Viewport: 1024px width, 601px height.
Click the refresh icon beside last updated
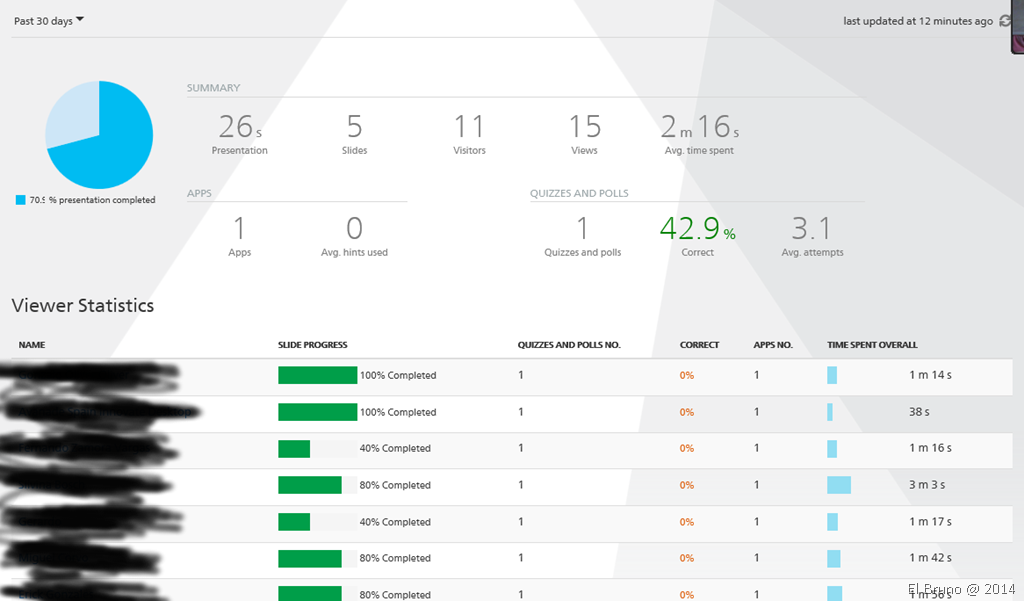pos(1005,21)
